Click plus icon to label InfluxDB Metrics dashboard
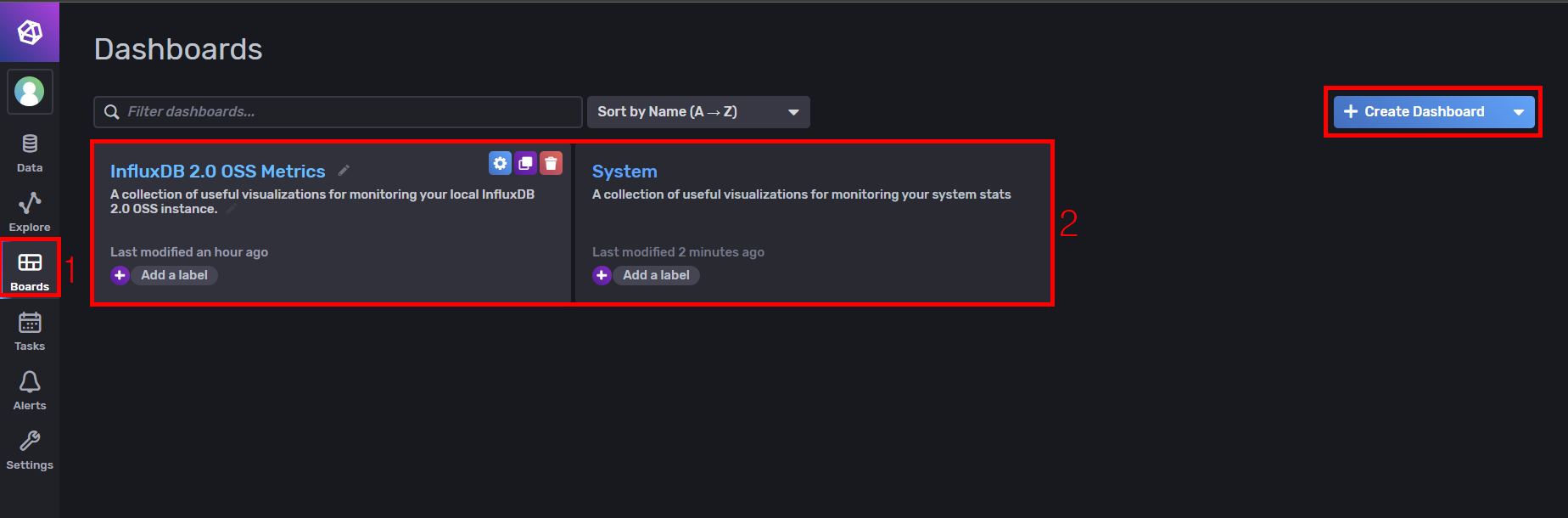The height and width of the screenshot is (518, 1568). (120, 275)
